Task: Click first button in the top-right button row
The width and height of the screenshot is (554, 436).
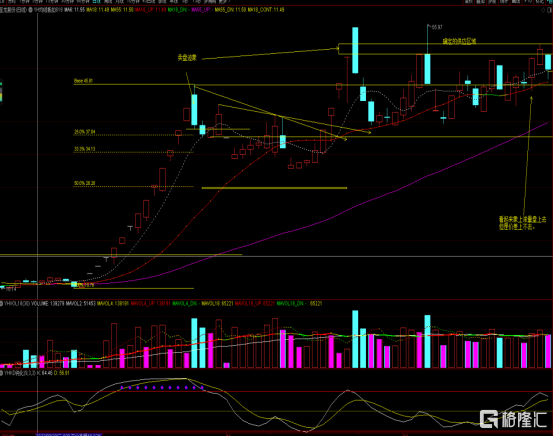Action: [468, 2]
